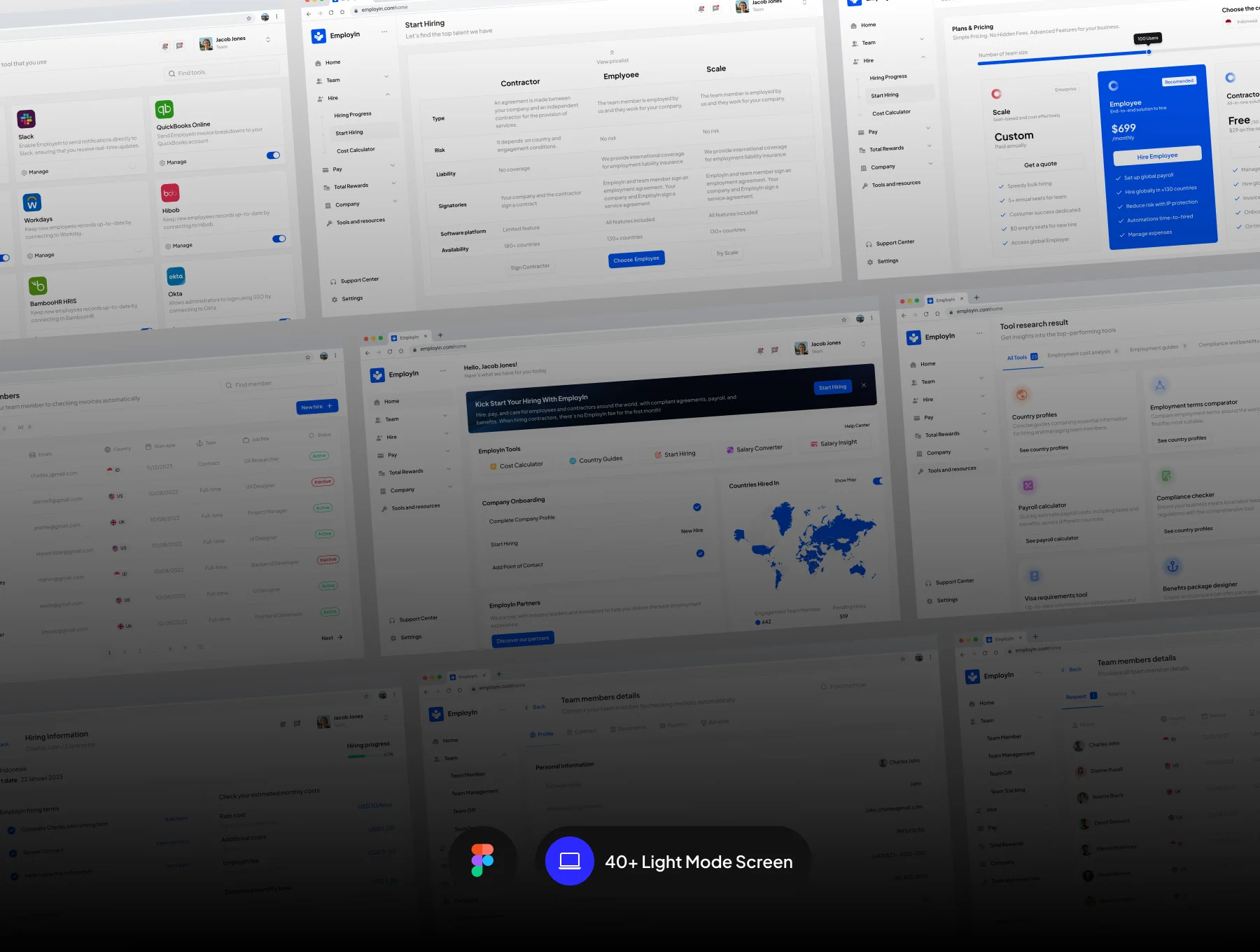Click the browser reload icon in the Start Hiring window

click(331, 13)
